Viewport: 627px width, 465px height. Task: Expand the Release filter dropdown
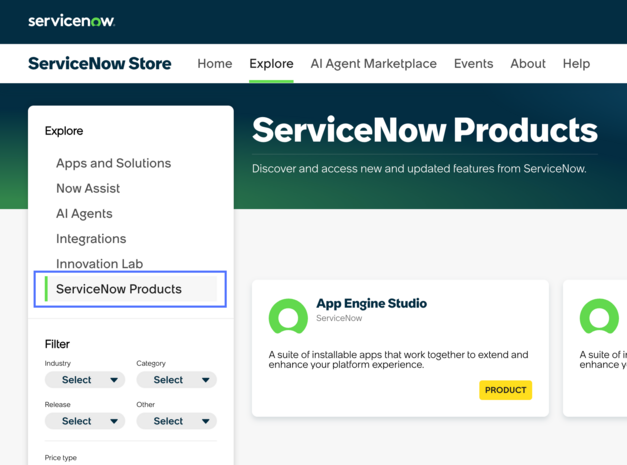click(85, 421)
